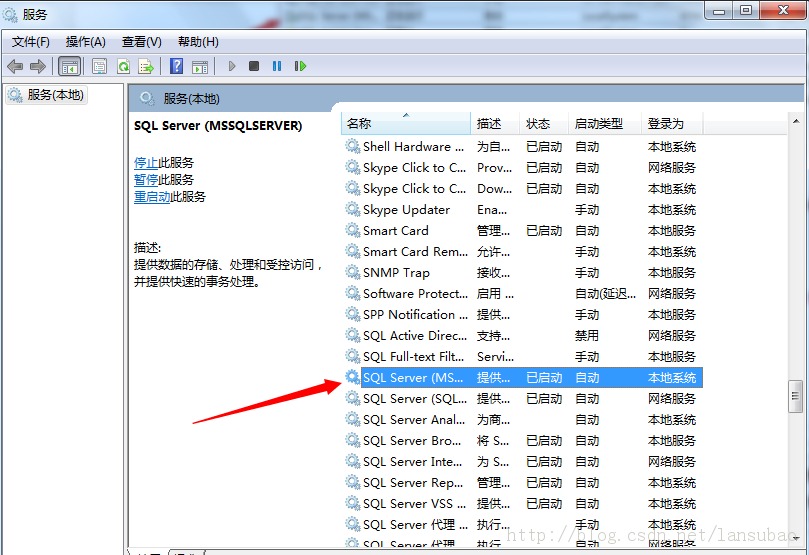Screen dimensions: 809x555
Task: Click gear icon of SQL Server (MS... row
Action: click(353, 378)
